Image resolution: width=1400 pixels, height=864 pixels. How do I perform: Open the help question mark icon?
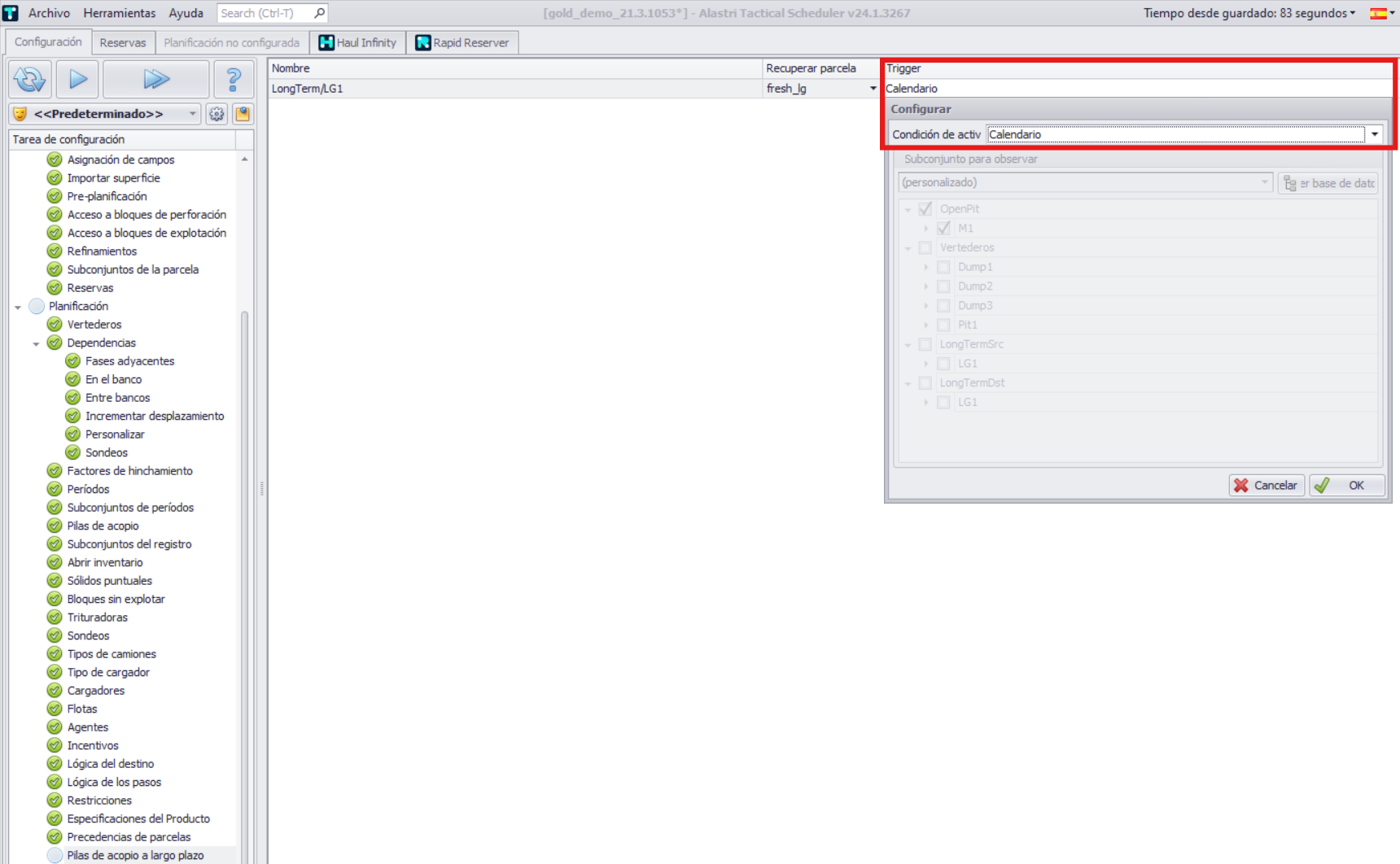pyautogui.click(x=234, y=79)
